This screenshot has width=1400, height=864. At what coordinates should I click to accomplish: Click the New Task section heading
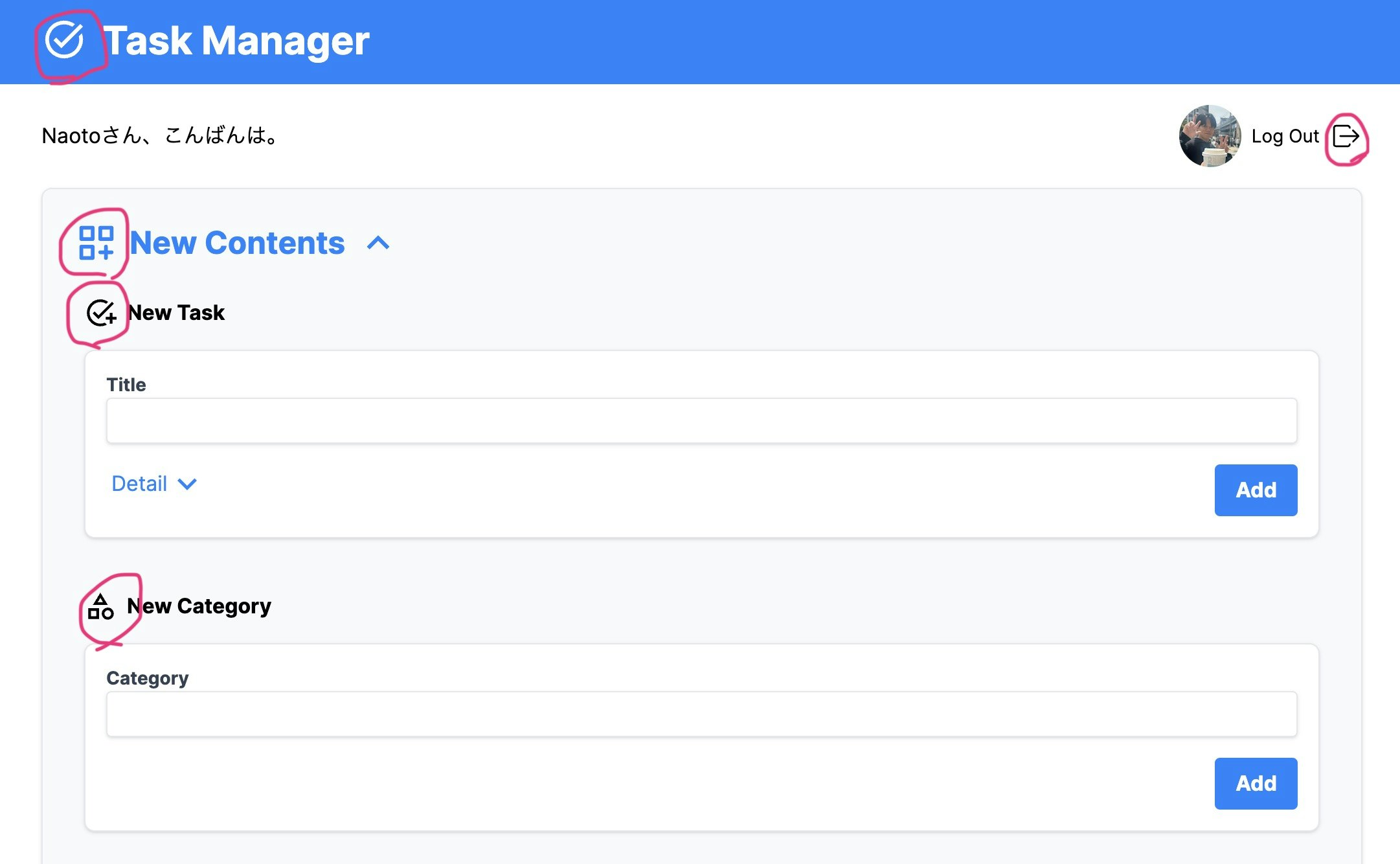177,313
